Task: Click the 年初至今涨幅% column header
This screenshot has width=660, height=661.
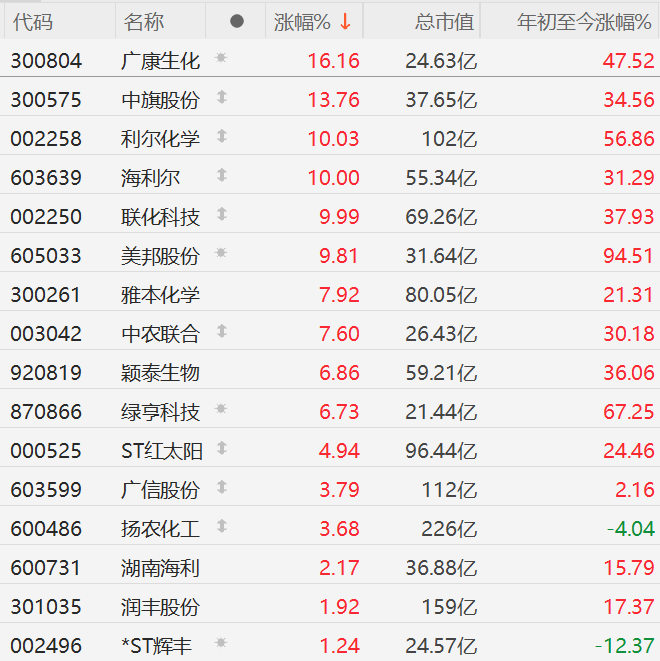Action: click(585, 22)
